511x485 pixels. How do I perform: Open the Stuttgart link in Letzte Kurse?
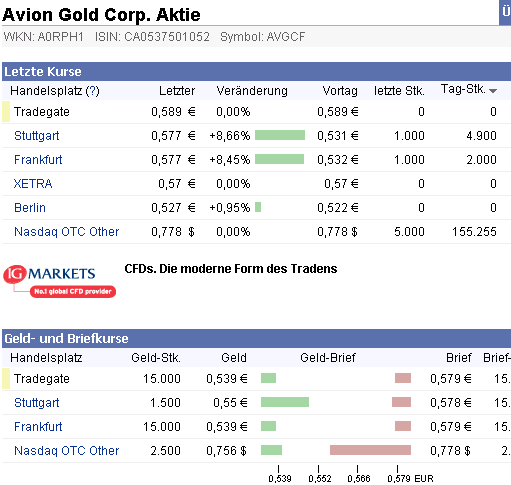37,136
